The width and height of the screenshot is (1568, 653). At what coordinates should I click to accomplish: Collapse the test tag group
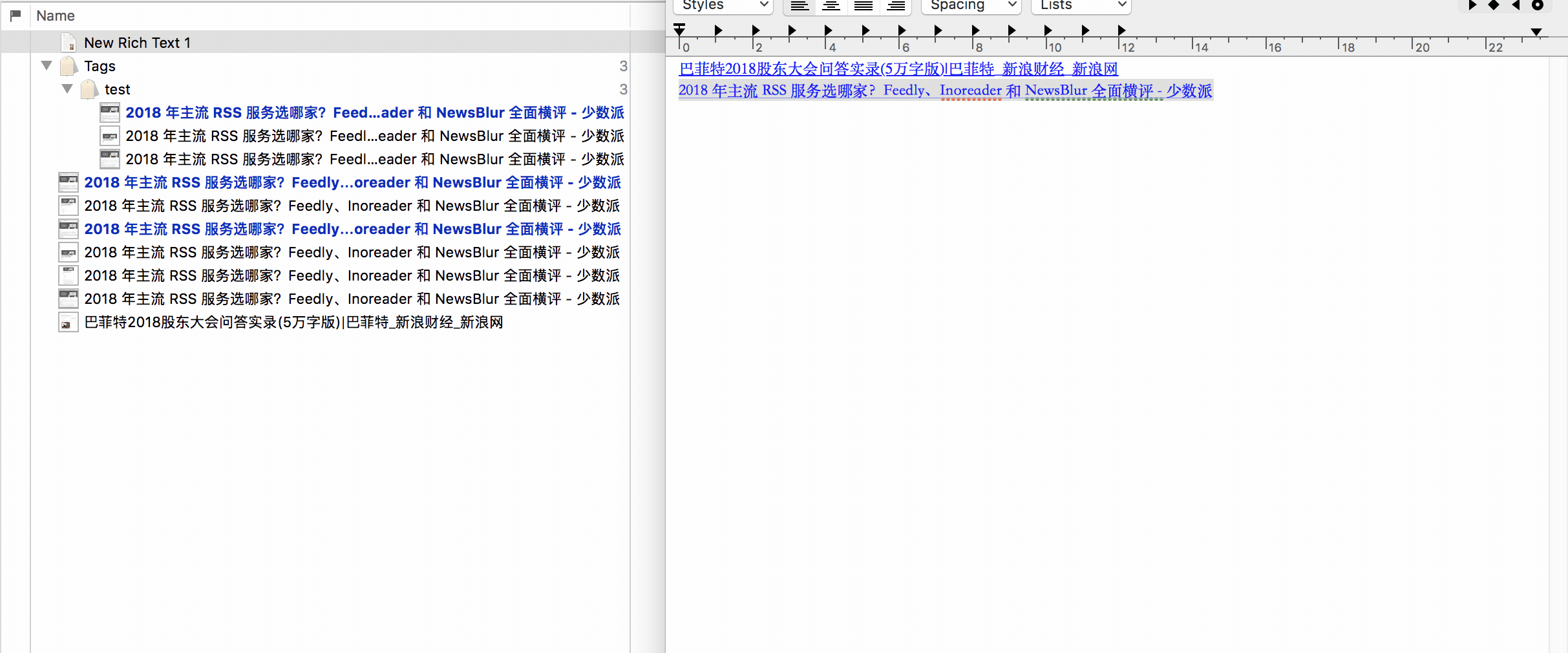pos(67,89)
